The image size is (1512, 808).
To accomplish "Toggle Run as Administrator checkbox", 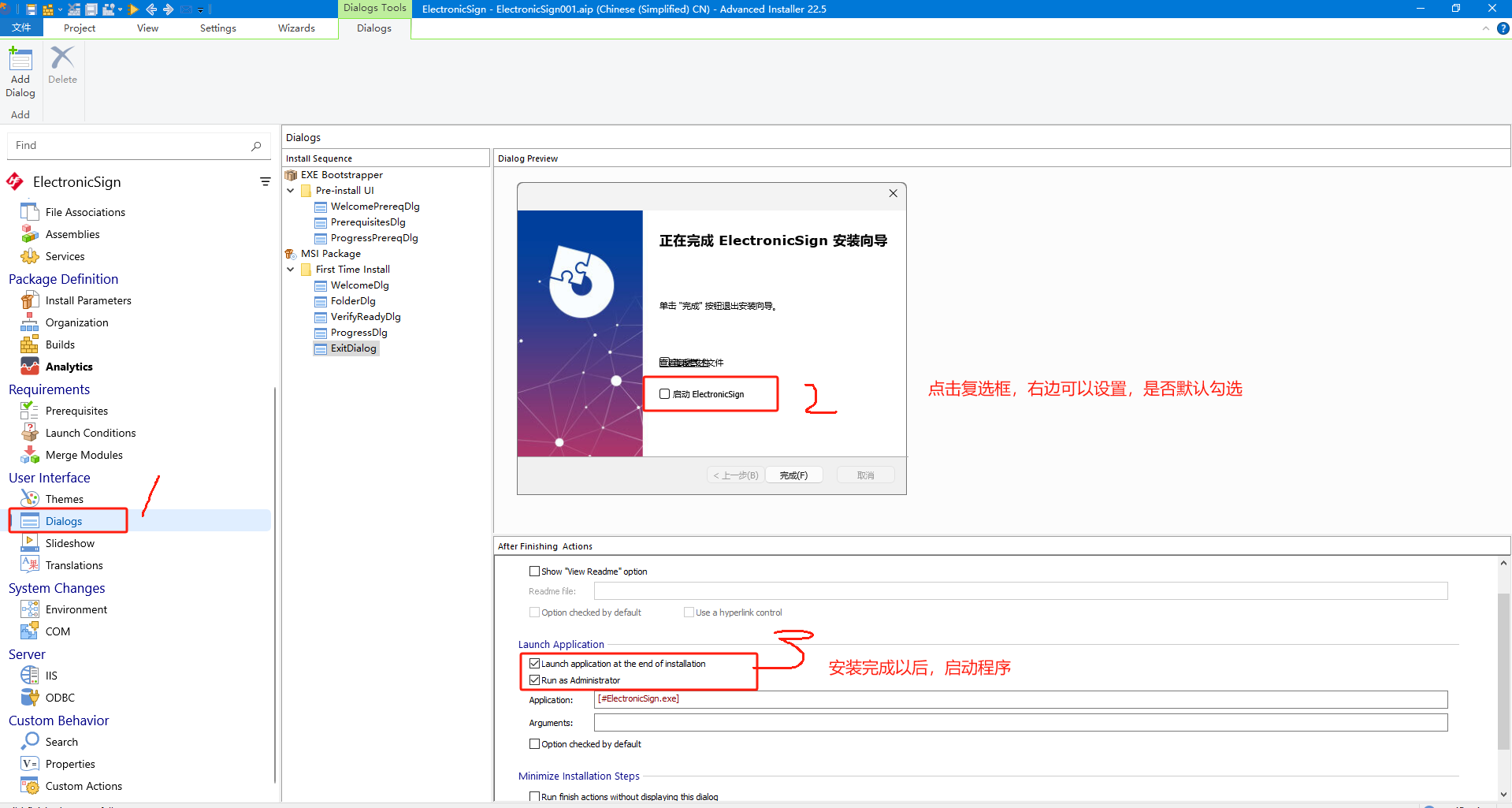I will 534,680.
